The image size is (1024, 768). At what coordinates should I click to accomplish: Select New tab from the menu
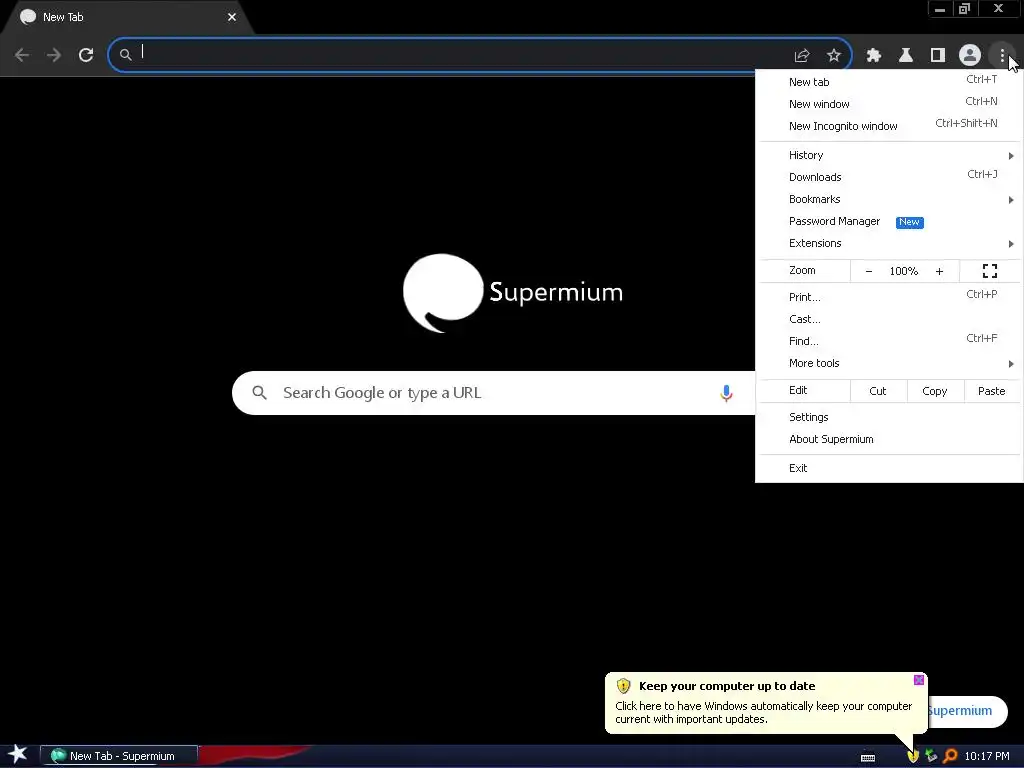[889, 82]
